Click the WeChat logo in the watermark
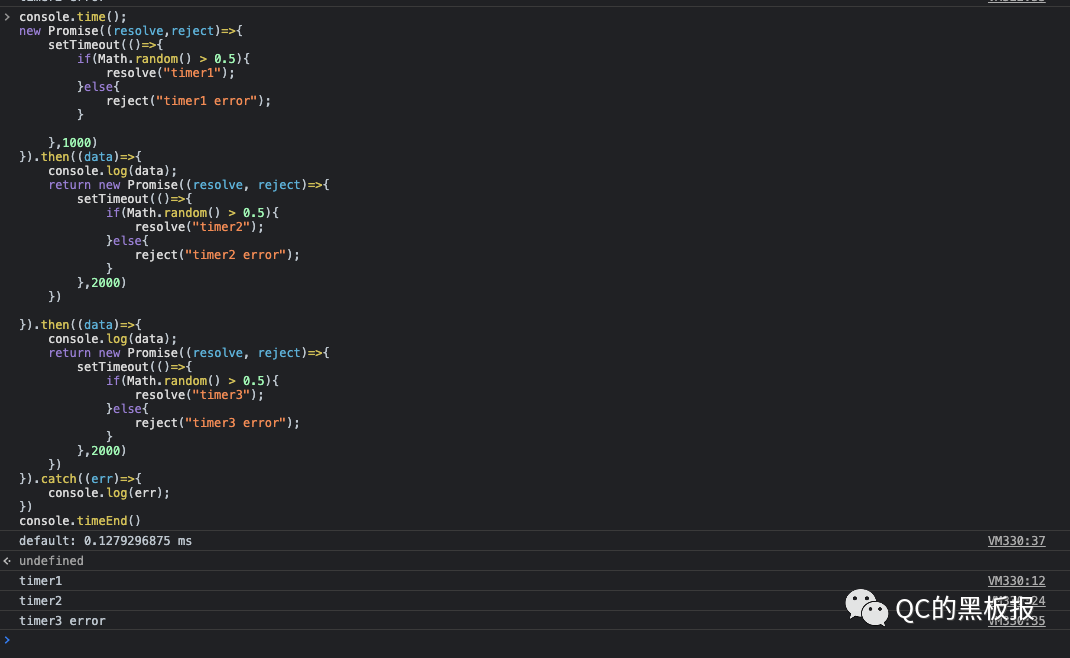This screenshot has height=658, width=1070. [x=866, y=607]
